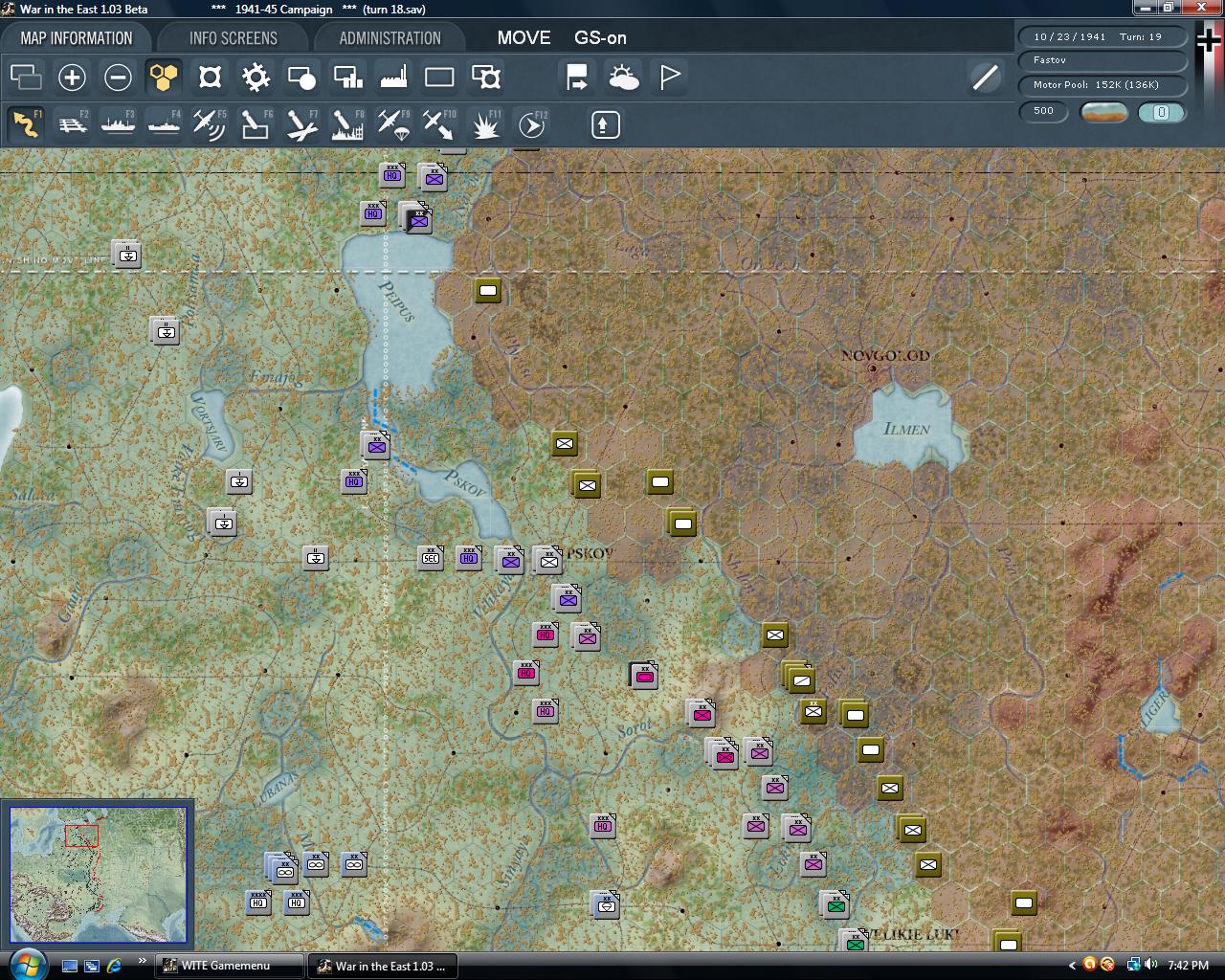Screen dimensions: 1225x980
Task: Select Air transport mode F9
Action: [393, 124]
